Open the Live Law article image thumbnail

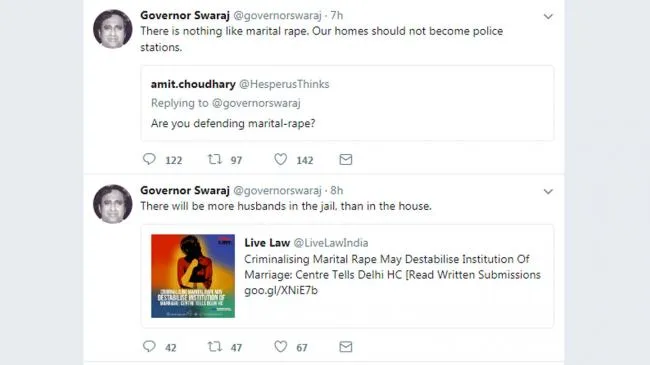[193, 276]
